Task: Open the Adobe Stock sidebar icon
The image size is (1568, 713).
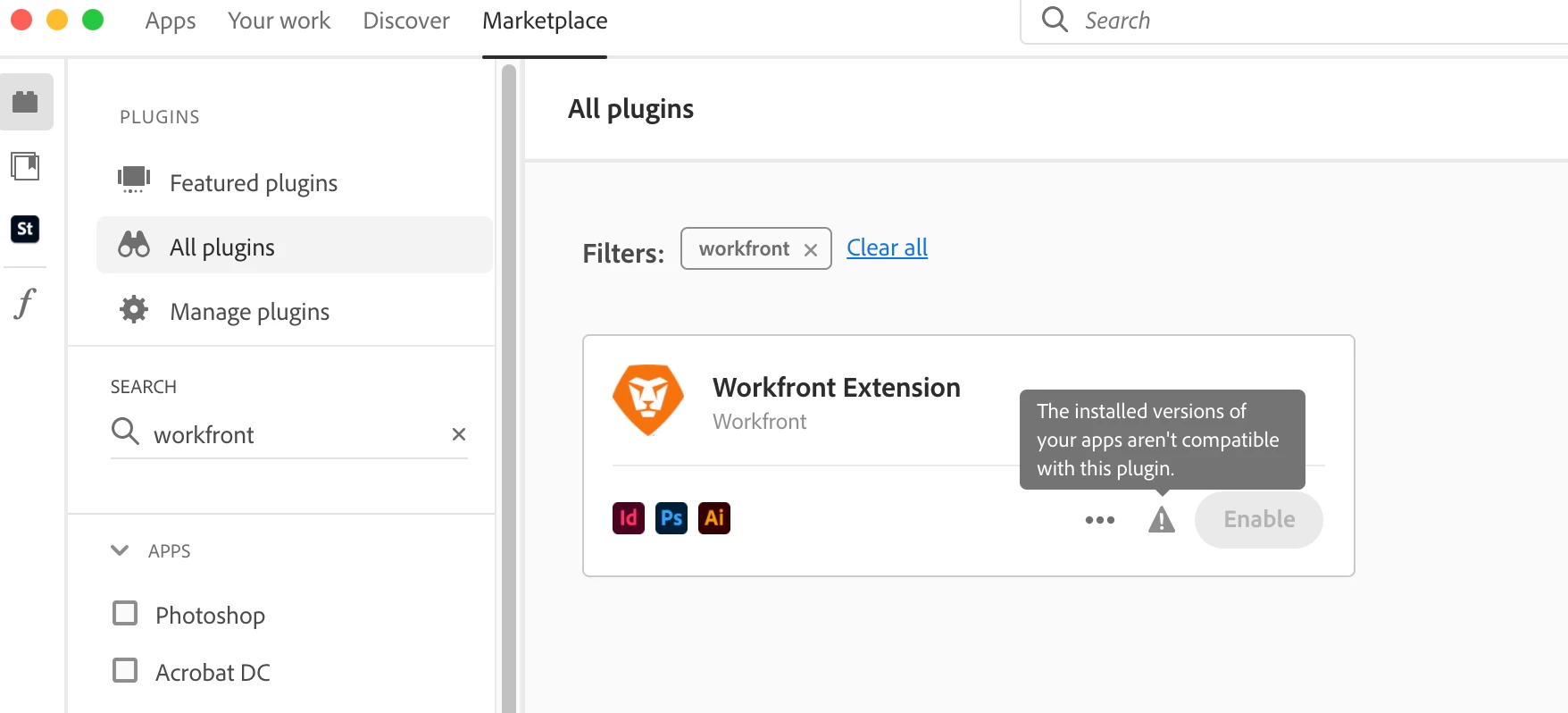Action: coord(25,229)
